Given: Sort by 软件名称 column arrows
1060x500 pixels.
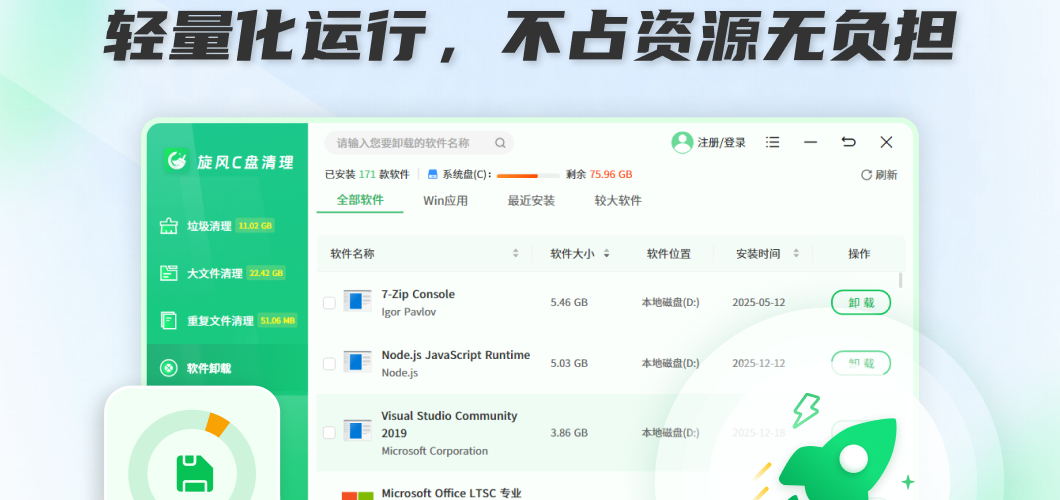Looking at the screenshot, I should coord(516,253).
